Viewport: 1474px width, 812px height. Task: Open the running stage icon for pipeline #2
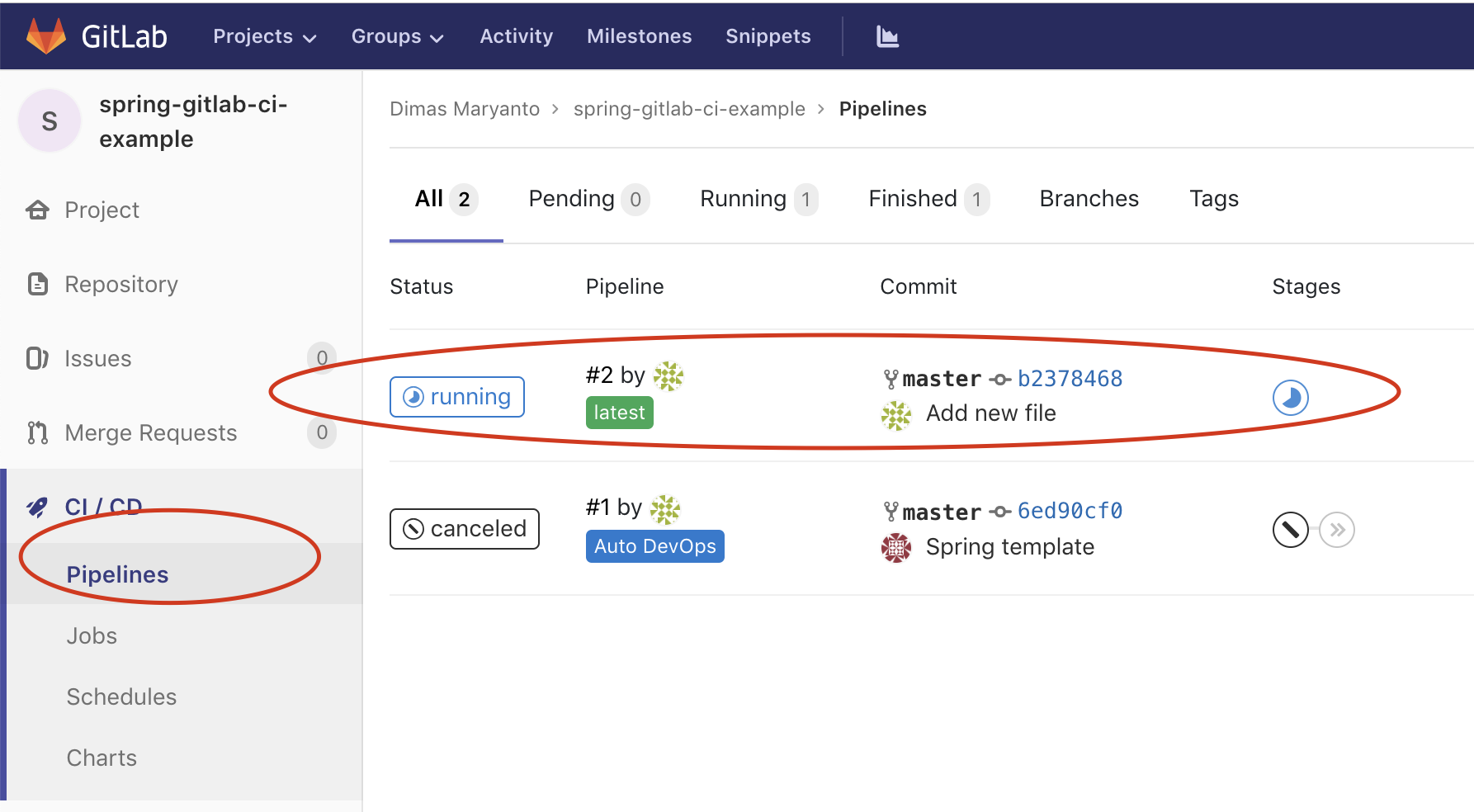[1291, 398]
